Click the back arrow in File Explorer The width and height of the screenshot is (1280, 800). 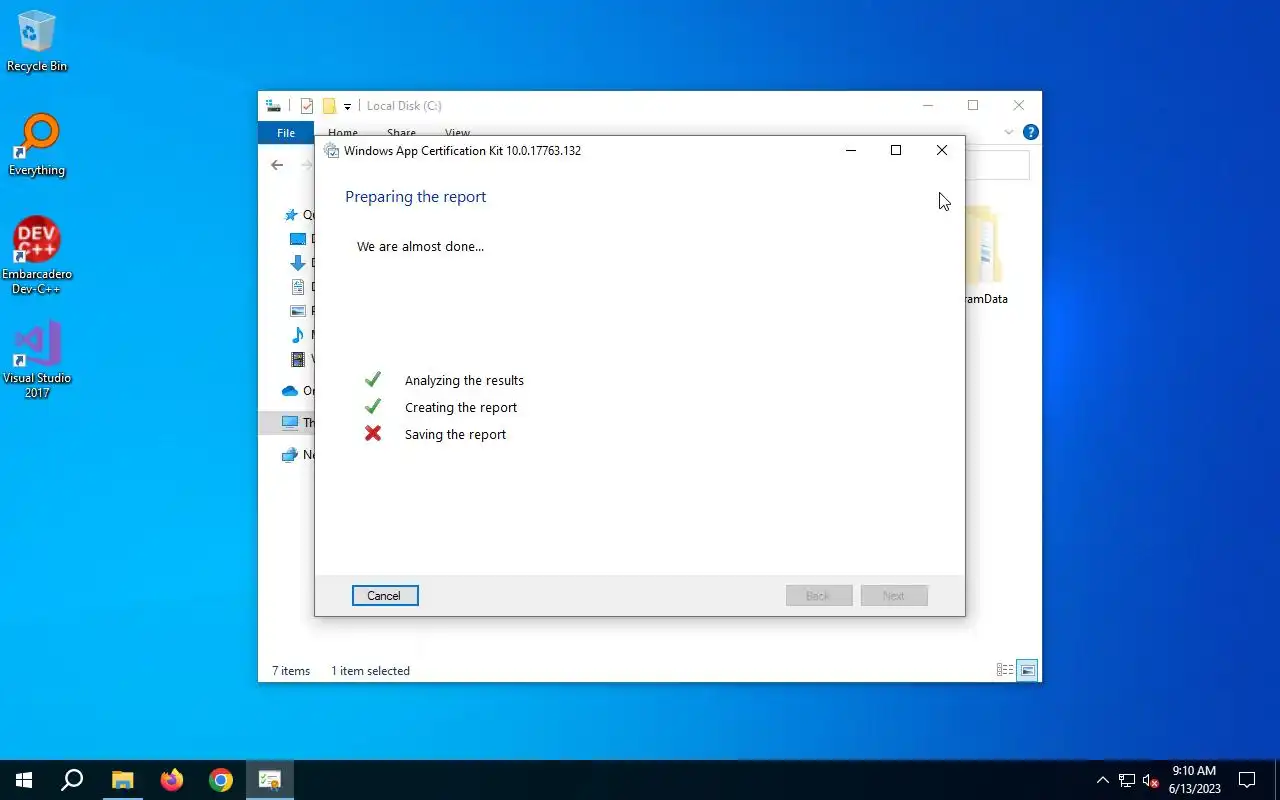277,165
